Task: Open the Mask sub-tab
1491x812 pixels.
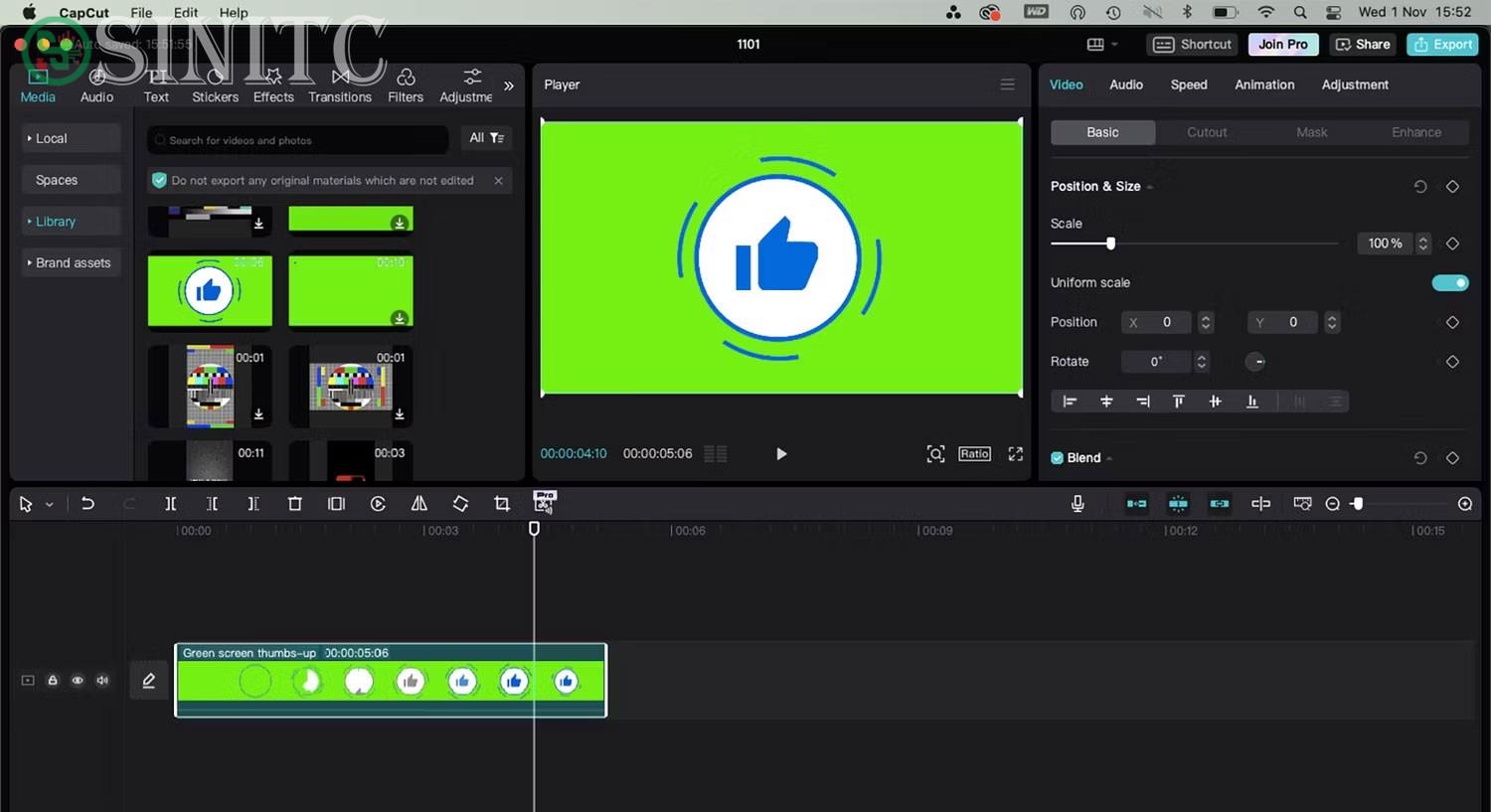Action: [x=1311, y=132]
